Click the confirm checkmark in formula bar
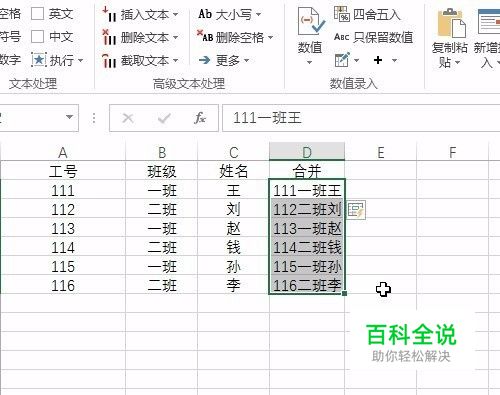 [x=164, y=118]
